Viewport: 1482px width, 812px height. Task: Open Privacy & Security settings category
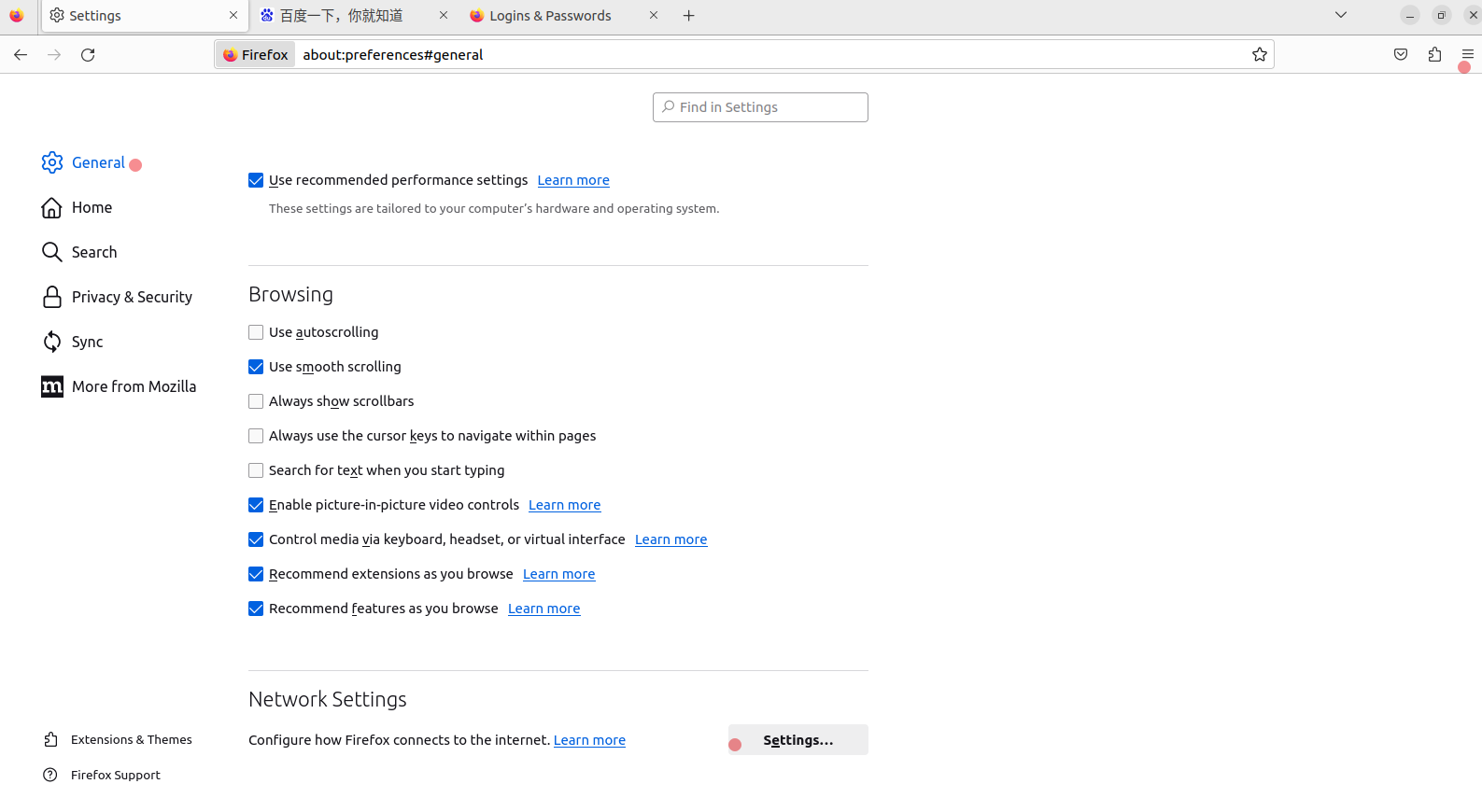(x=132, y=297)
